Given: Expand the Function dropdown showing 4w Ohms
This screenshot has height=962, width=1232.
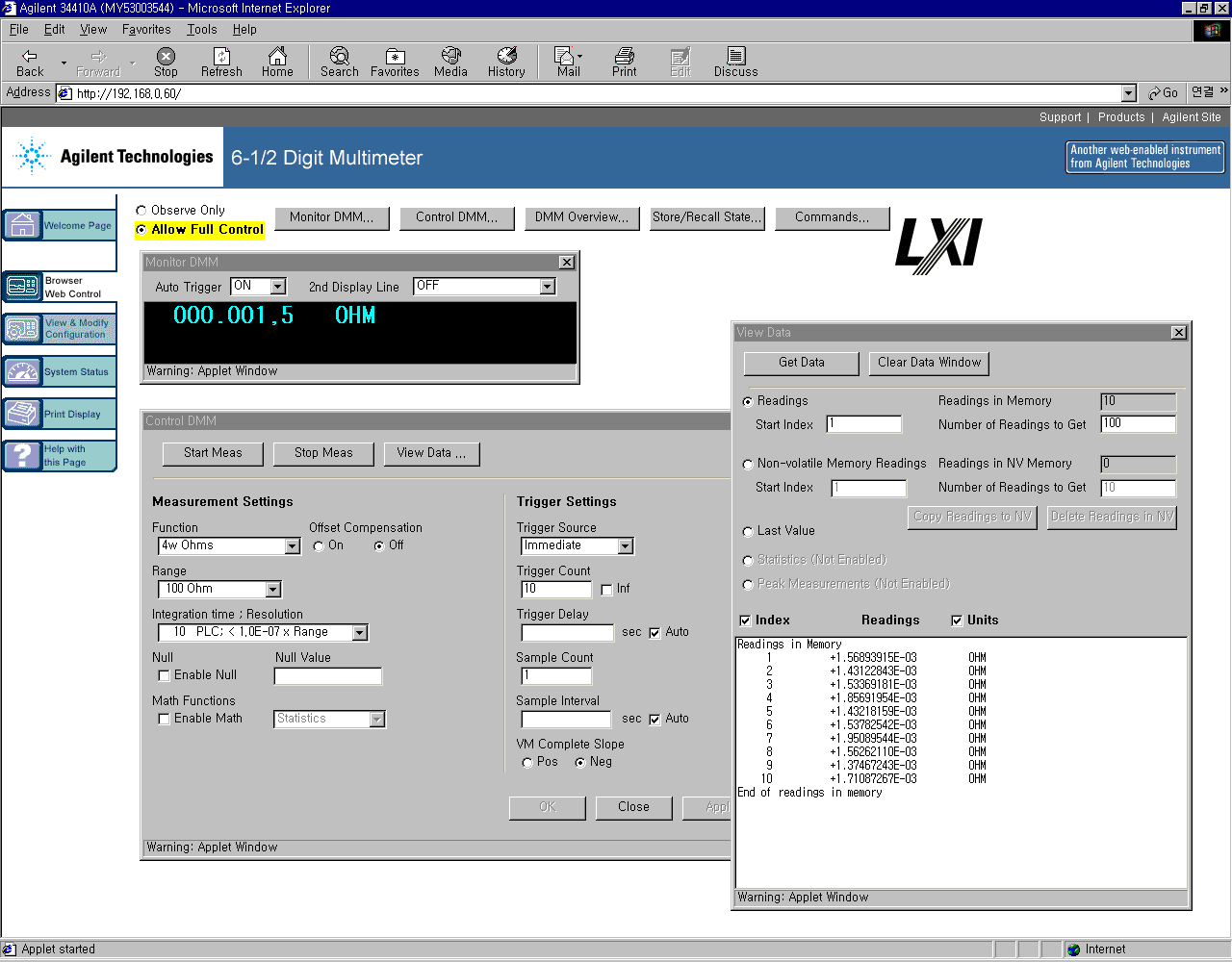Looking at the screenshot, I should click(x=293, y=546).
